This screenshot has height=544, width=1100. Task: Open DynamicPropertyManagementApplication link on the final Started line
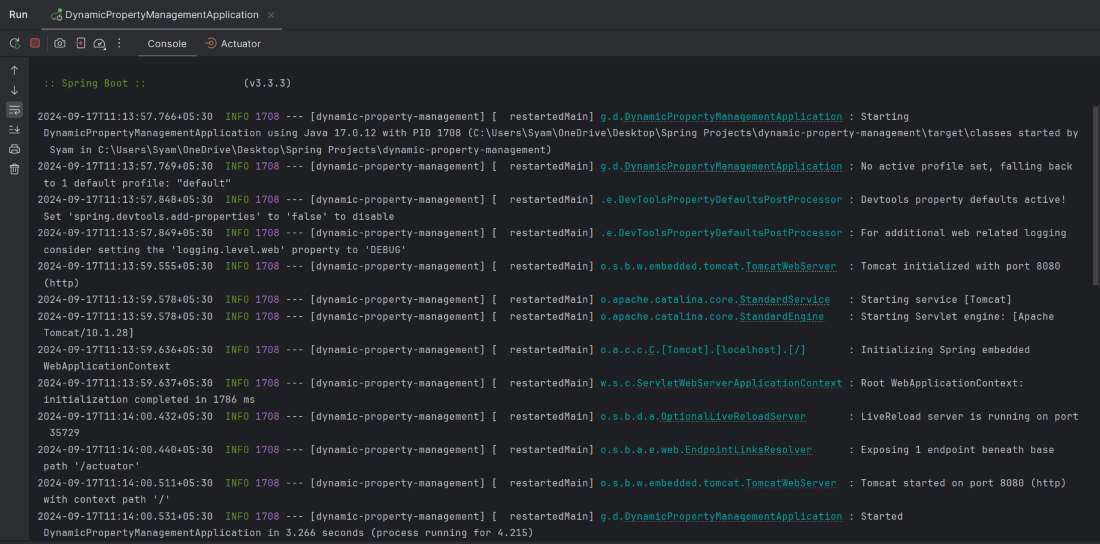click(733, 517)
